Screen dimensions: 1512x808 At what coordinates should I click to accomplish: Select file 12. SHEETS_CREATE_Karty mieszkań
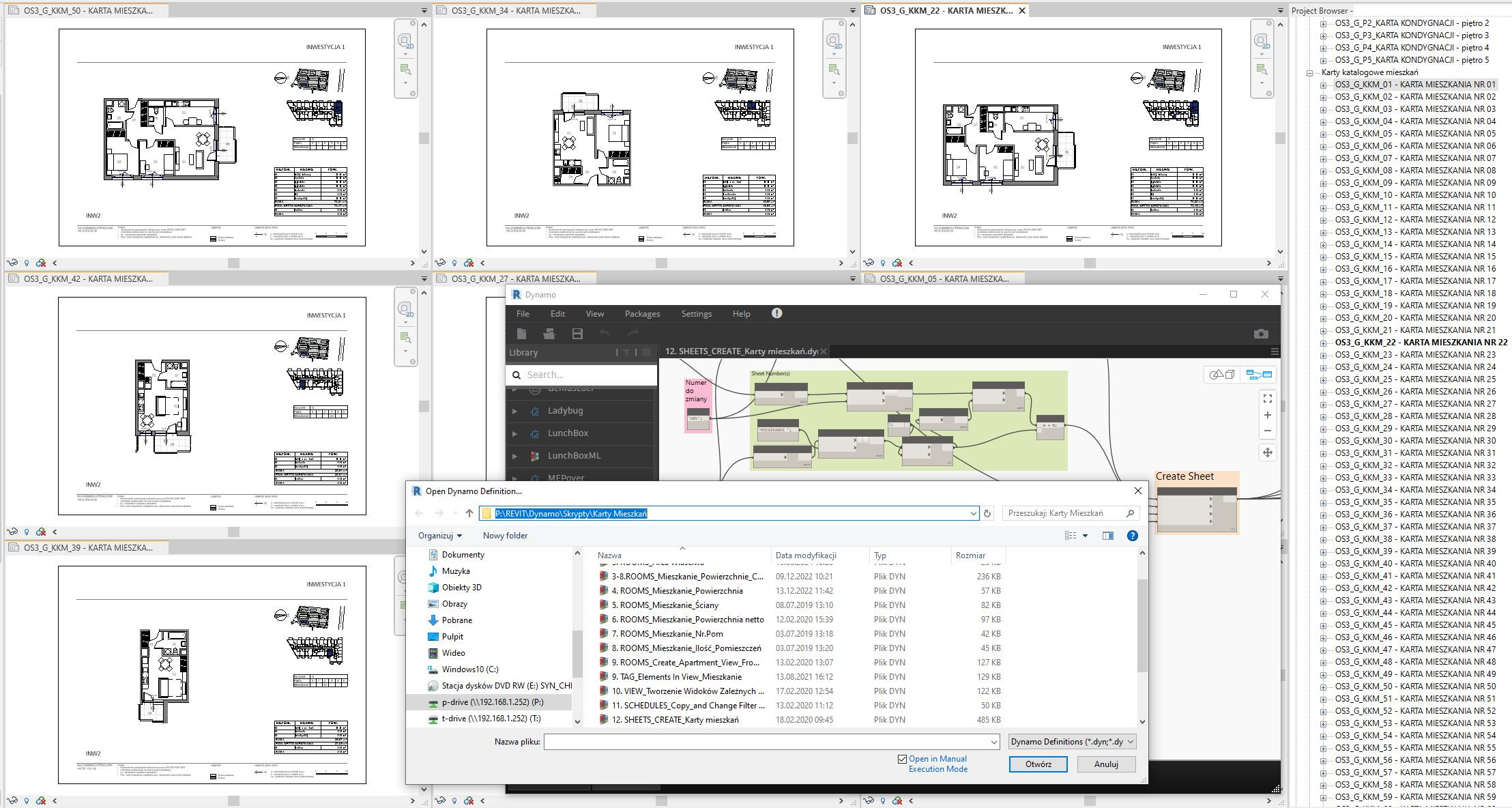point(675,720)
